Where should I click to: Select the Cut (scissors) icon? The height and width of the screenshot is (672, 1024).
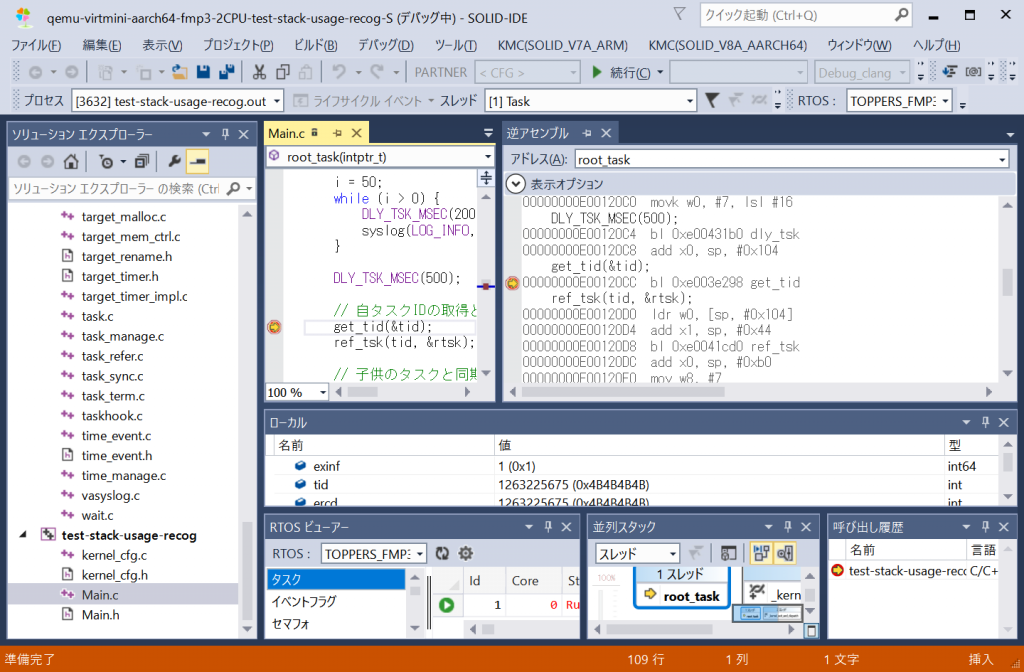tap(258, 70)
